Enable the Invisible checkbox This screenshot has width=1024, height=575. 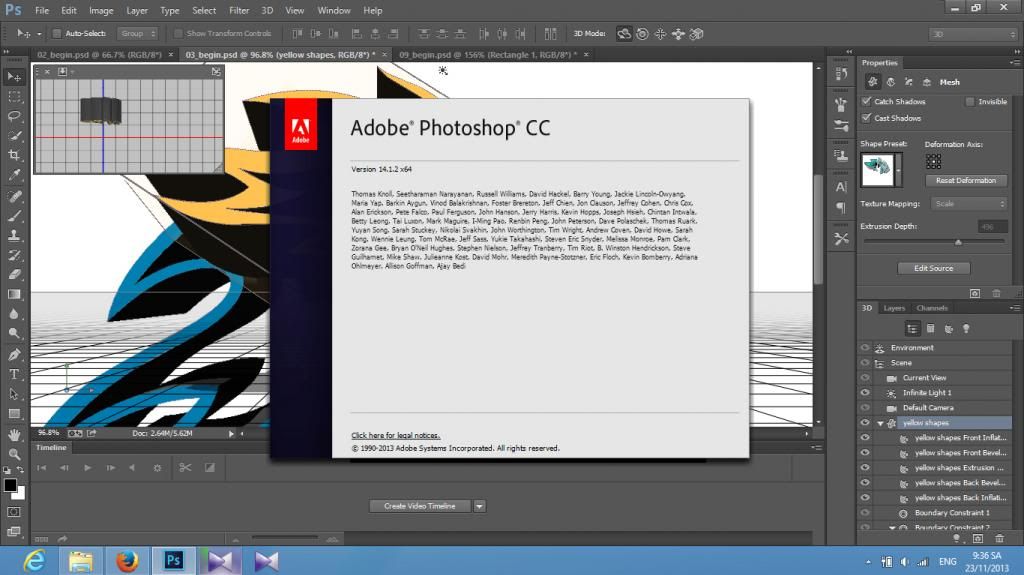coord(970,102)
